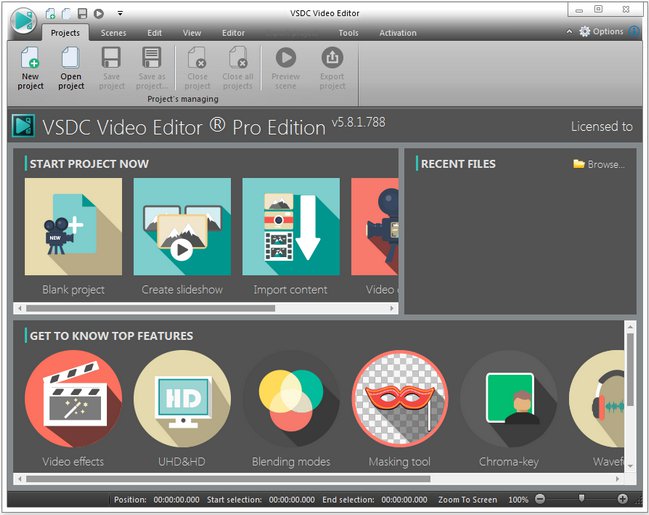Image resolution: width=649 pixels, height=515 pixels.
Task: Click the blue info icon beside Options
Action: 634,31
